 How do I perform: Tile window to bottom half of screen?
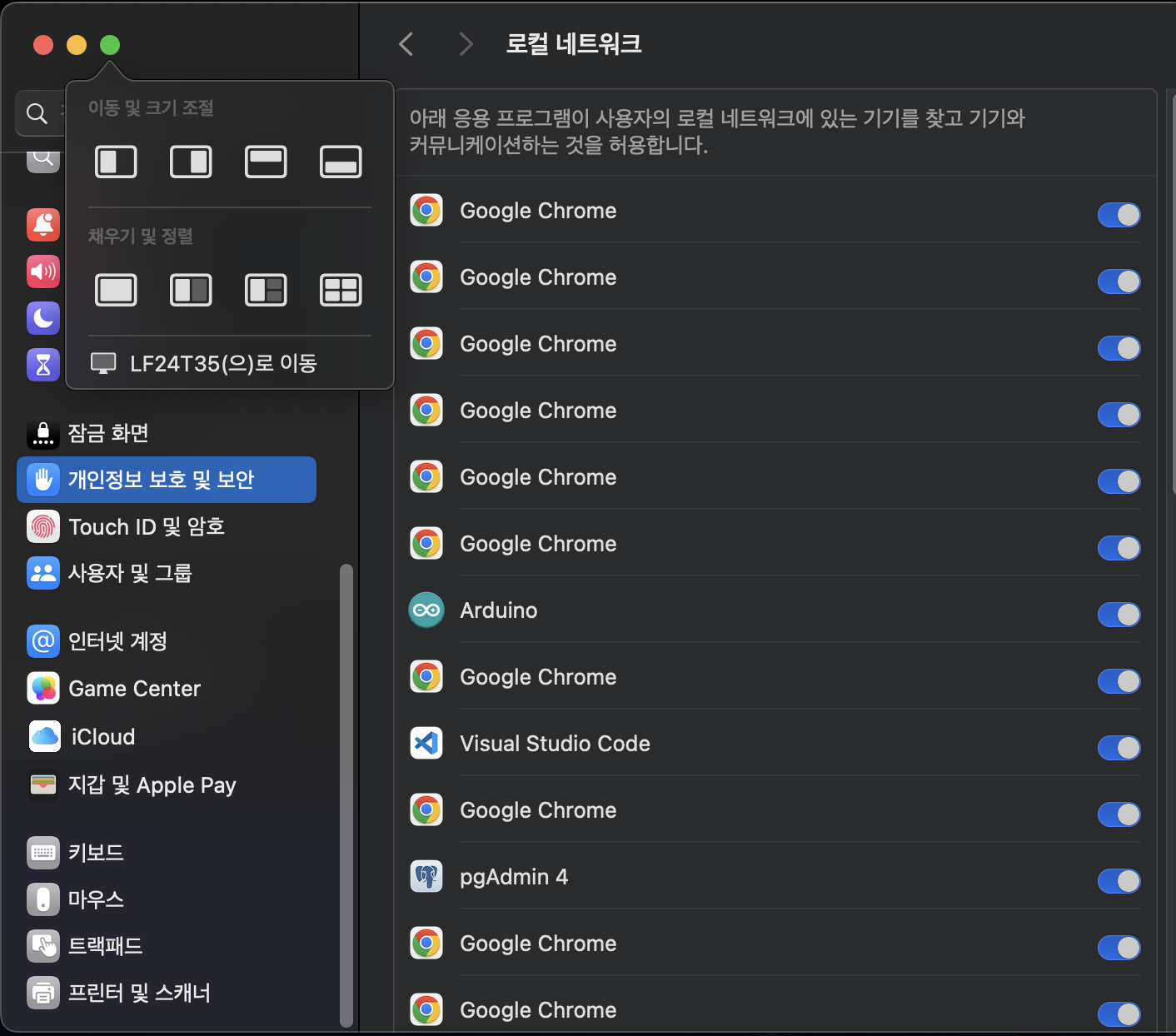(341, 162)
